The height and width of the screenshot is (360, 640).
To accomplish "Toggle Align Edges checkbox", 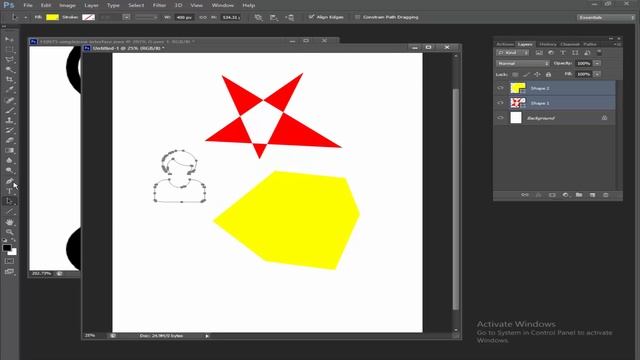I will click(311, 17).
